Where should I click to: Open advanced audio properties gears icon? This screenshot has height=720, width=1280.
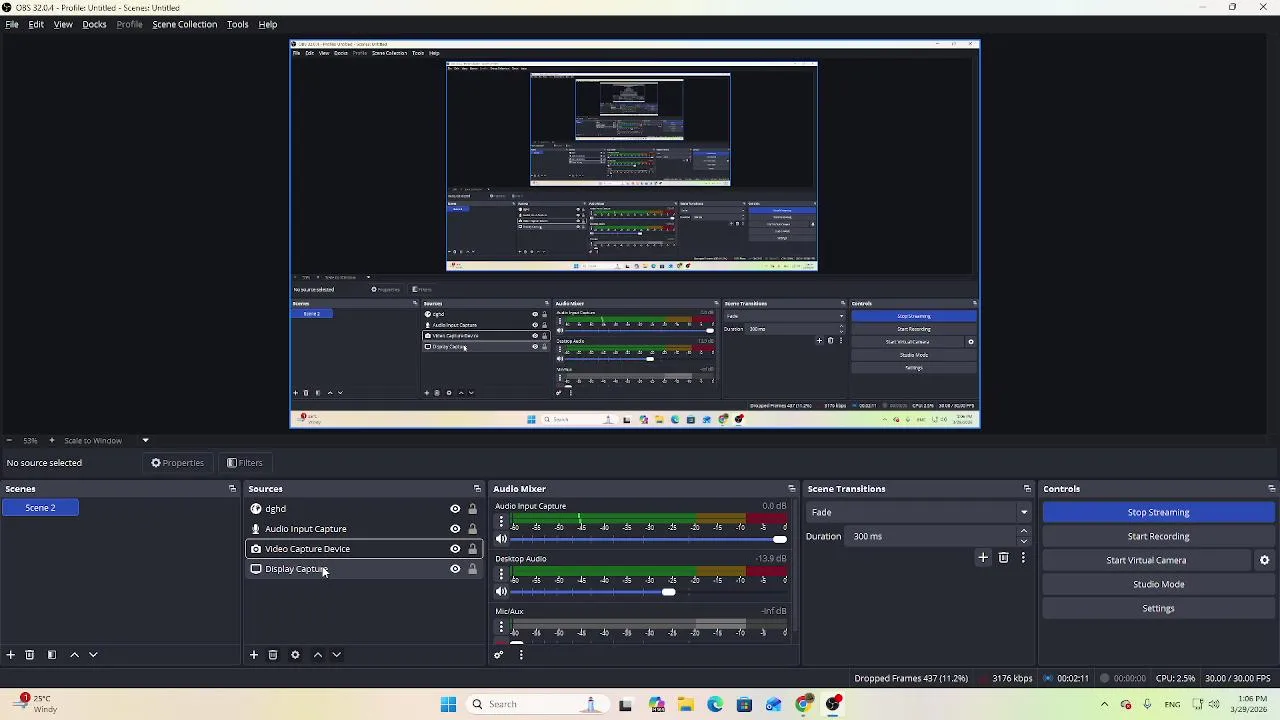coord(499,655)
